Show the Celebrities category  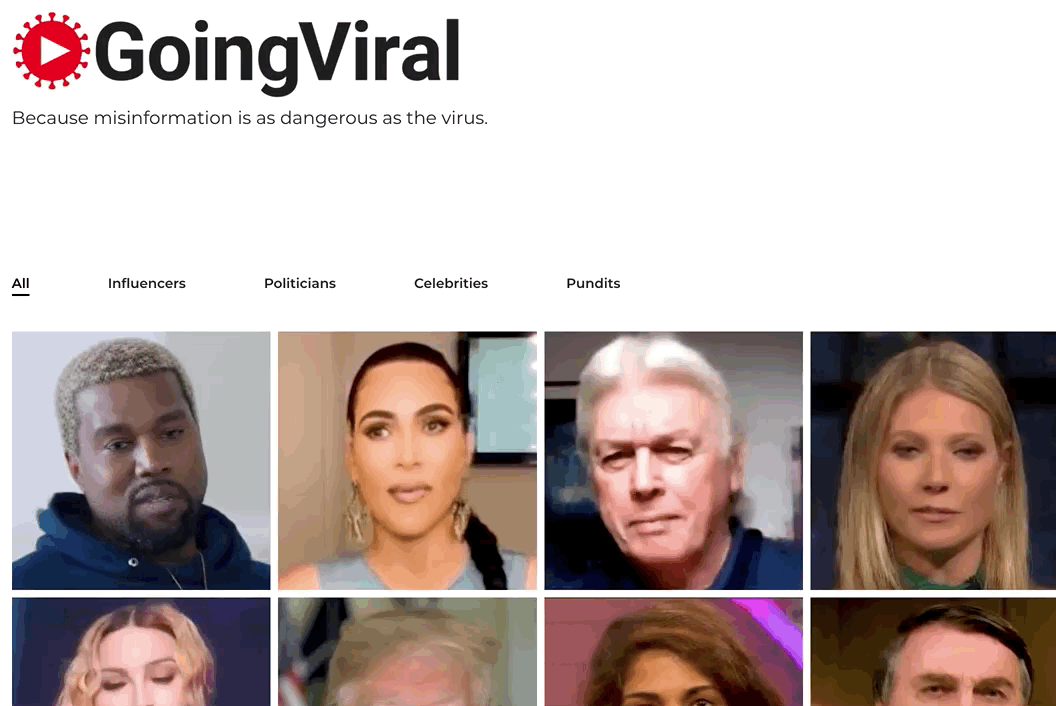click(451, 283)
